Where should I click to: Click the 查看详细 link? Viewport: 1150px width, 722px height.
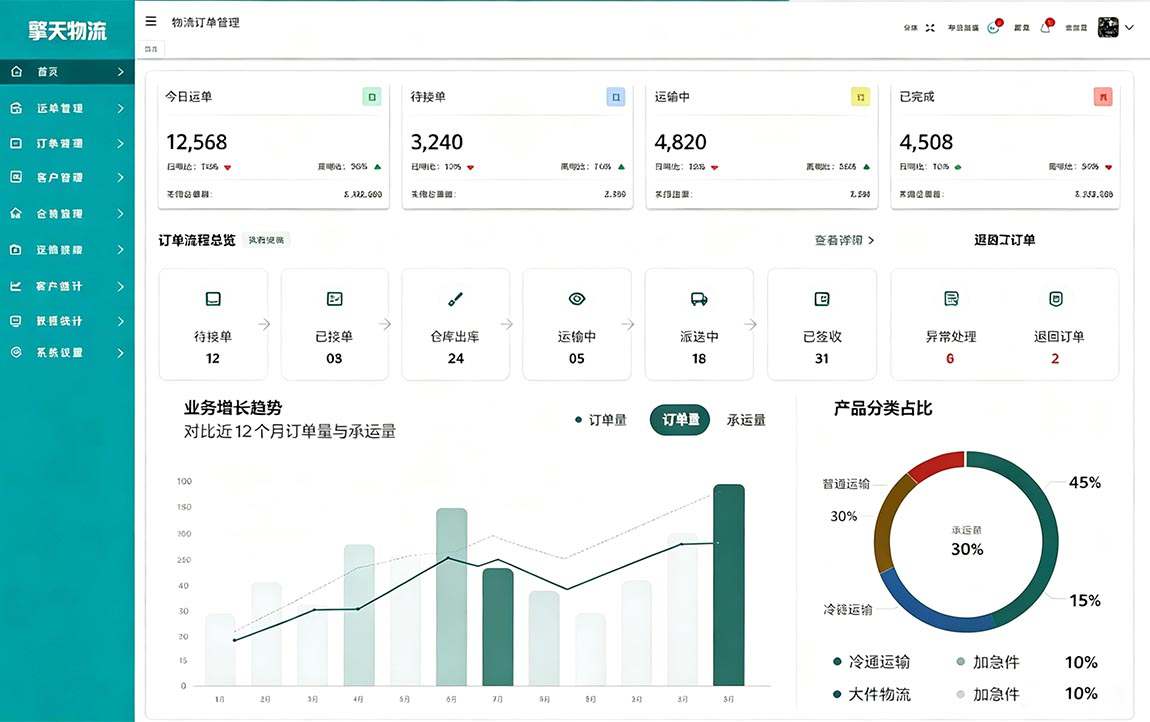click(844, 240)
